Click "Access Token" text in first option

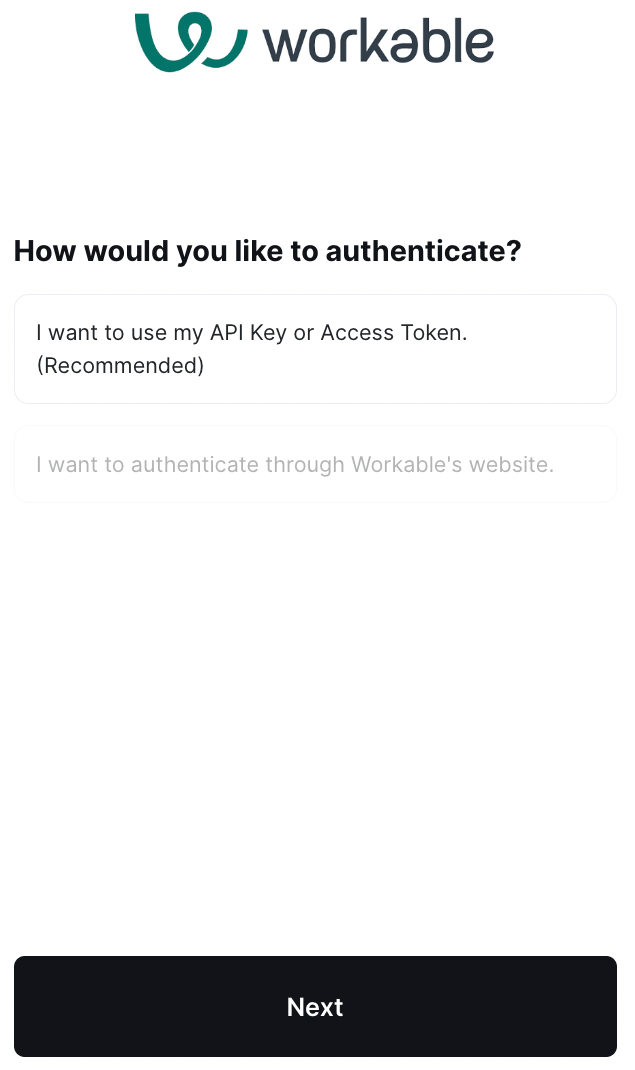pos(394,332)
